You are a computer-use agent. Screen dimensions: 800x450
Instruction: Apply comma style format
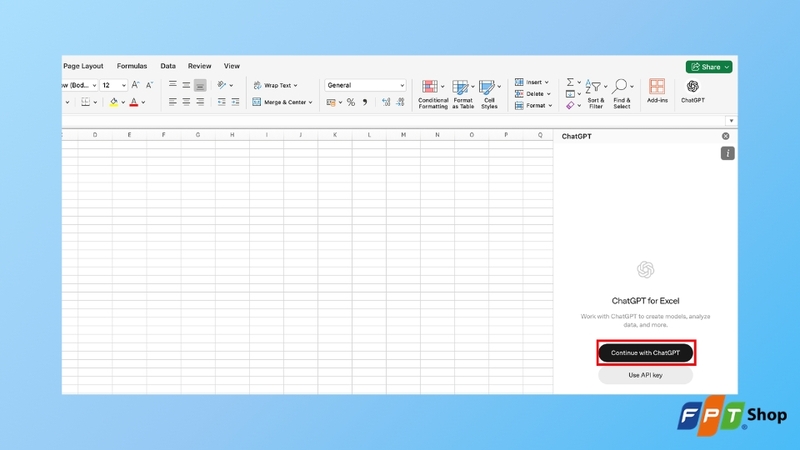pos(365,103)
